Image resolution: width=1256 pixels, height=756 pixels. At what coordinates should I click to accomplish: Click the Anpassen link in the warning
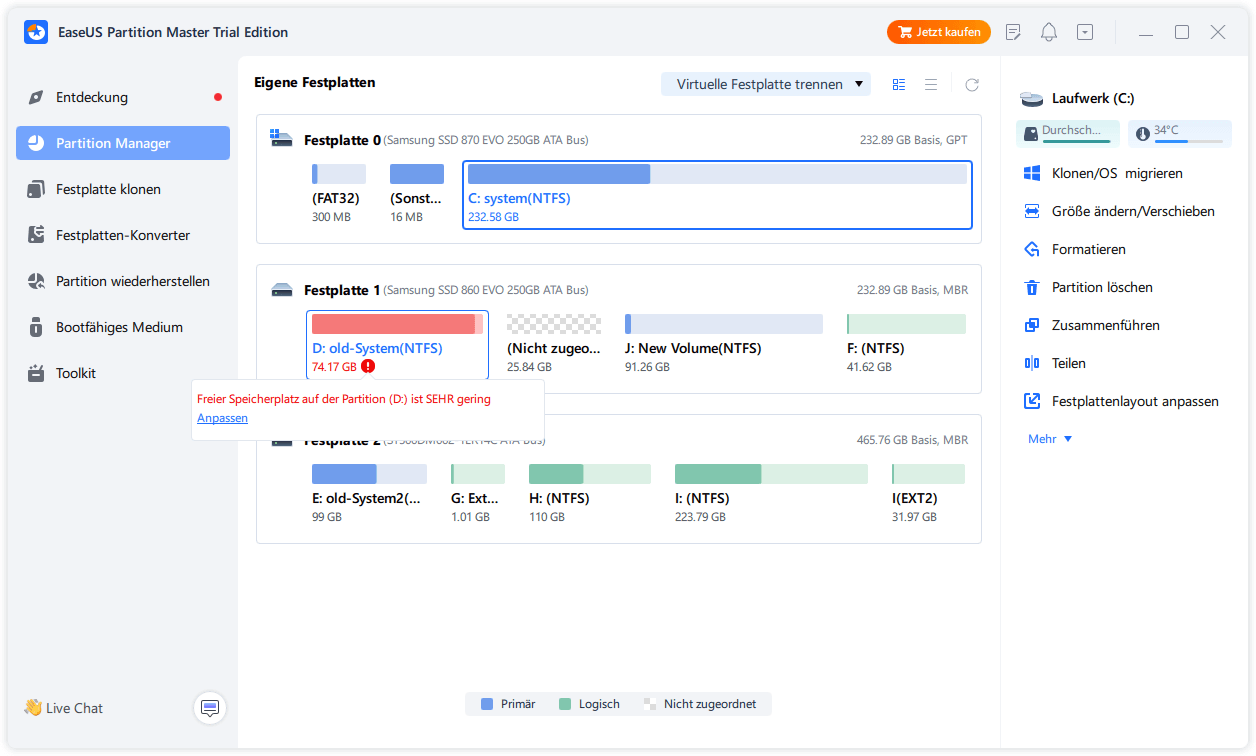click(x=222, y=418)
